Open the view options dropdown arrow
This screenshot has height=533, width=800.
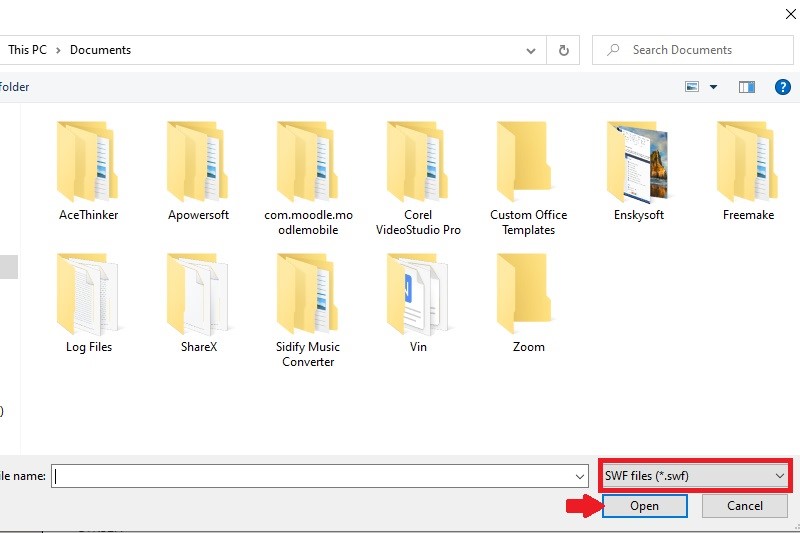tap(713, 87)
